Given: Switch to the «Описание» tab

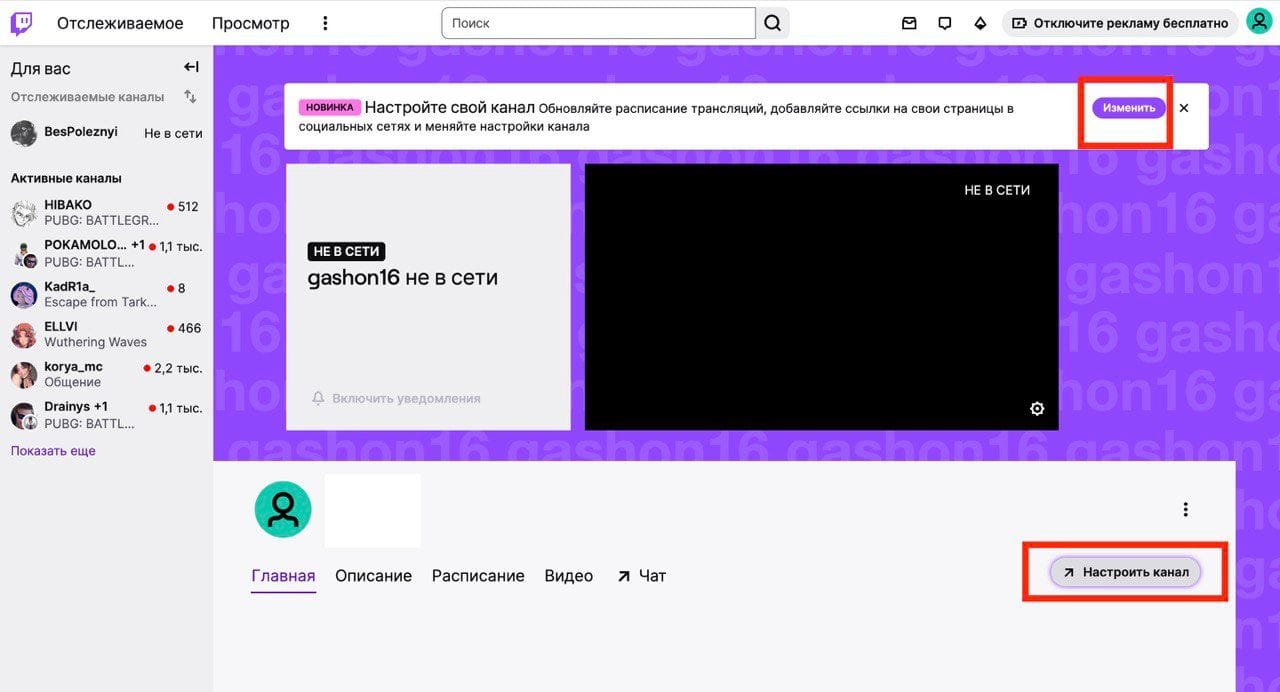Looking at the screenshot, I should click(x=373, y=576).
